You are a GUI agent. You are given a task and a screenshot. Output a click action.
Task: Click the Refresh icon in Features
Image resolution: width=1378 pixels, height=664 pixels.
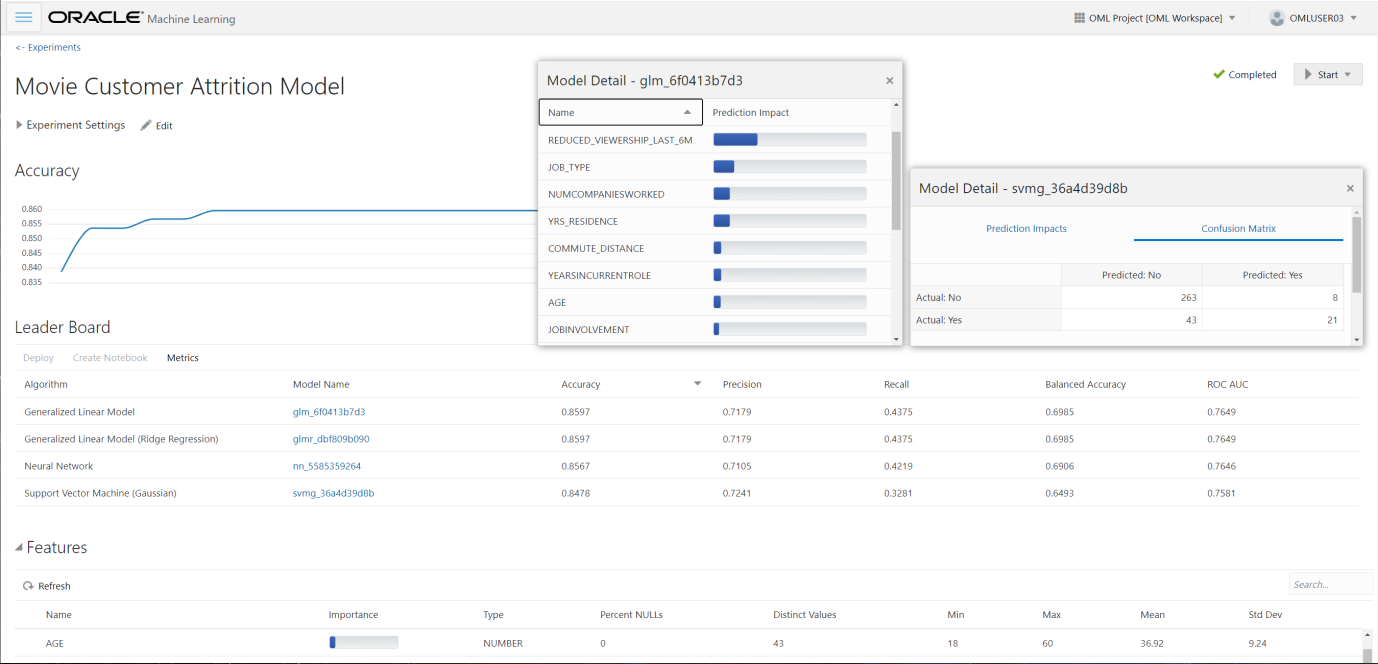coord(27,586)
